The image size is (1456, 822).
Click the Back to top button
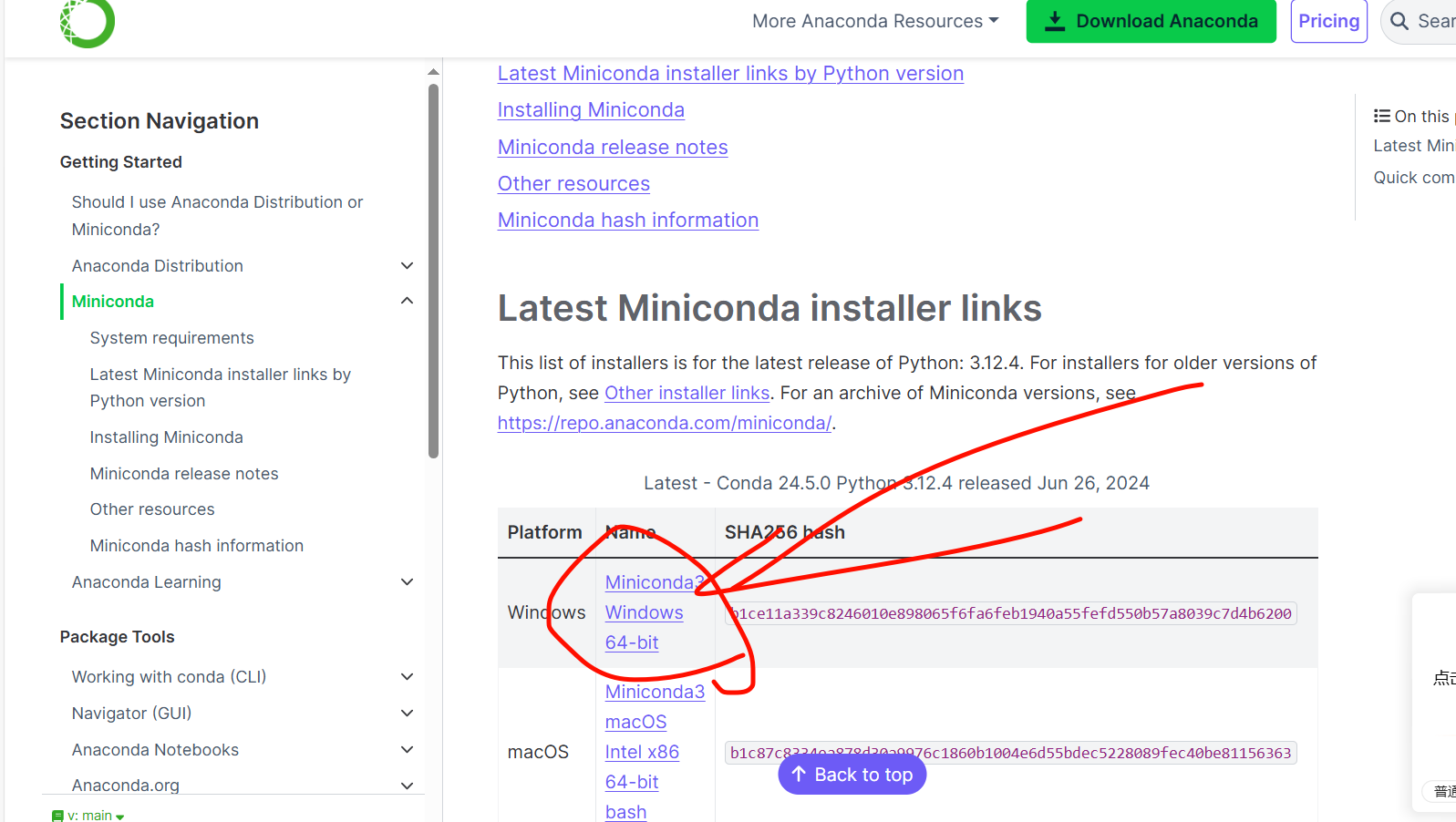tap(852, 775)
